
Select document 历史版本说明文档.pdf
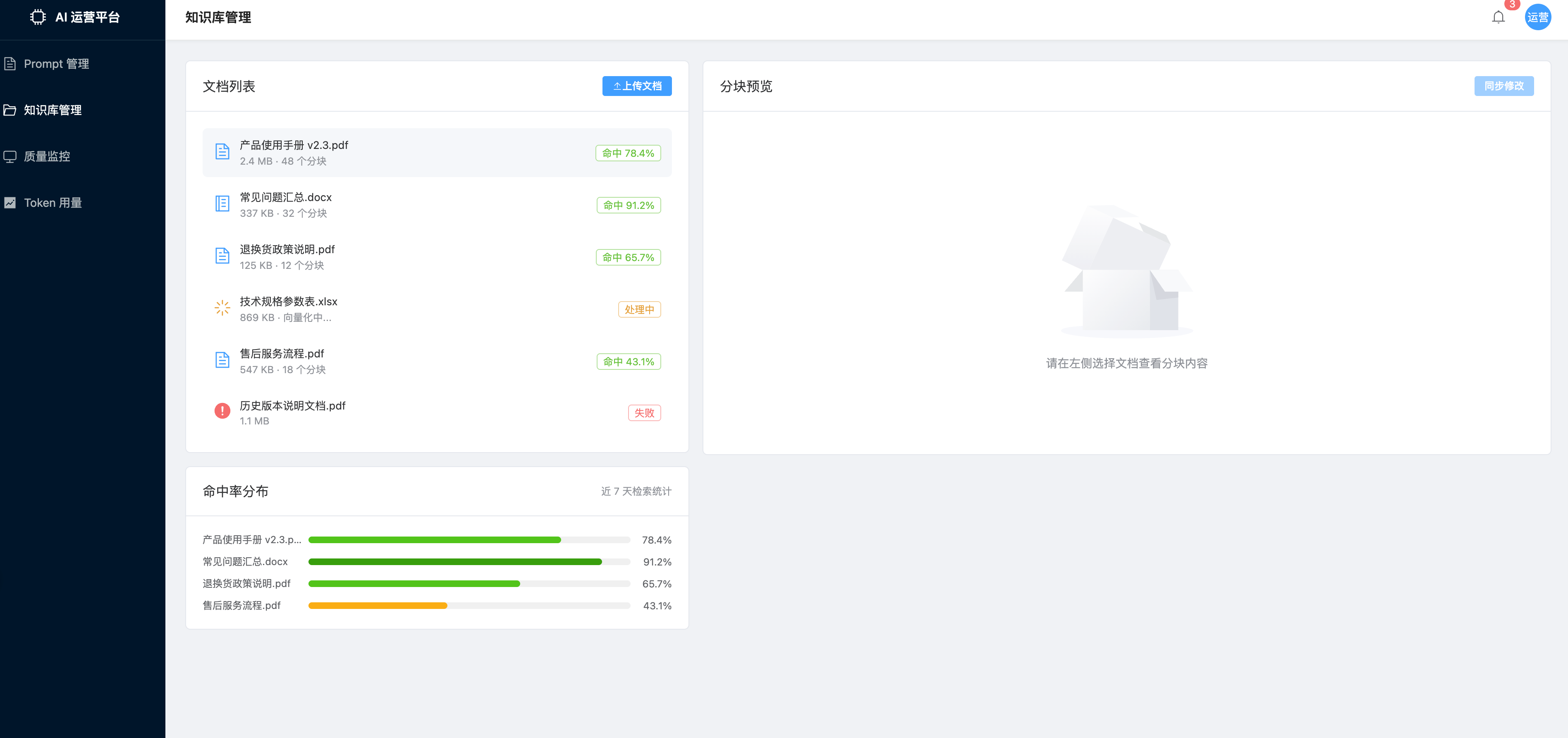437,413
